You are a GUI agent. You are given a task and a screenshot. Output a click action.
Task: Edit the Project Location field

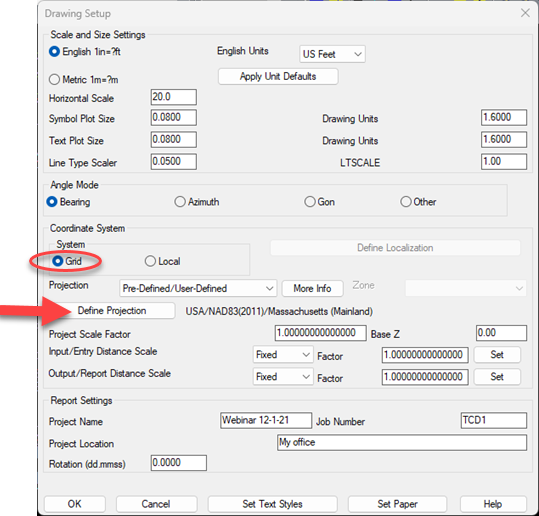click(x=402, y=442)
